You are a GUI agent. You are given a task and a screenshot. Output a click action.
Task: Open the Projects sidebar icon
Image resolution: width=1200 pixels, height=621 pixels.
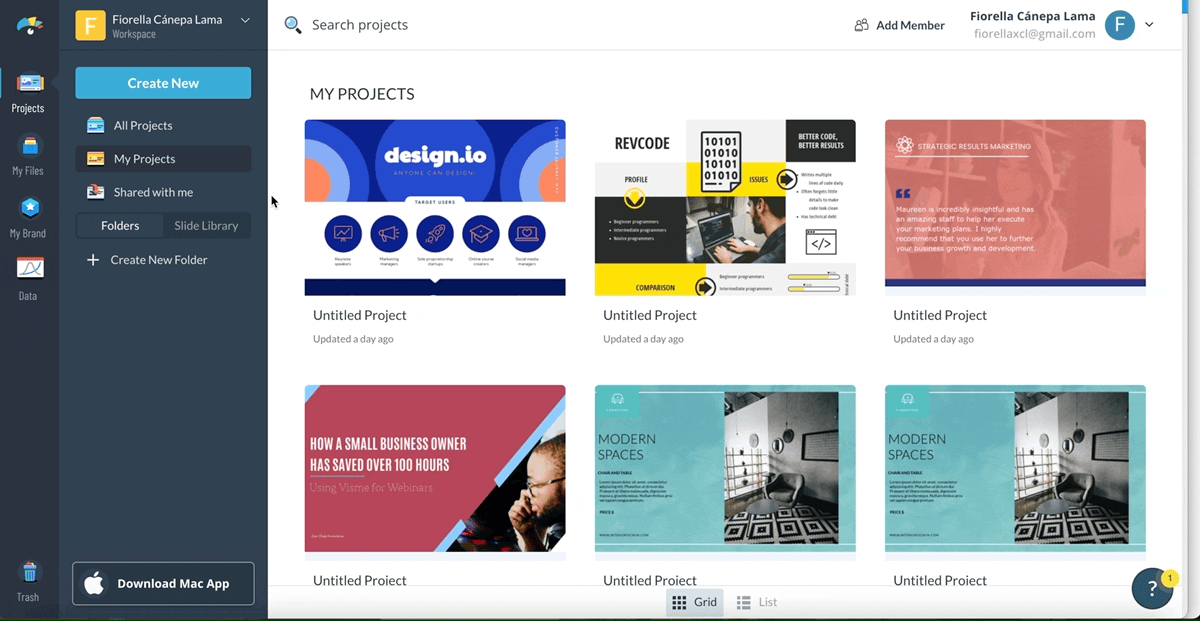[x=29, y=84]
